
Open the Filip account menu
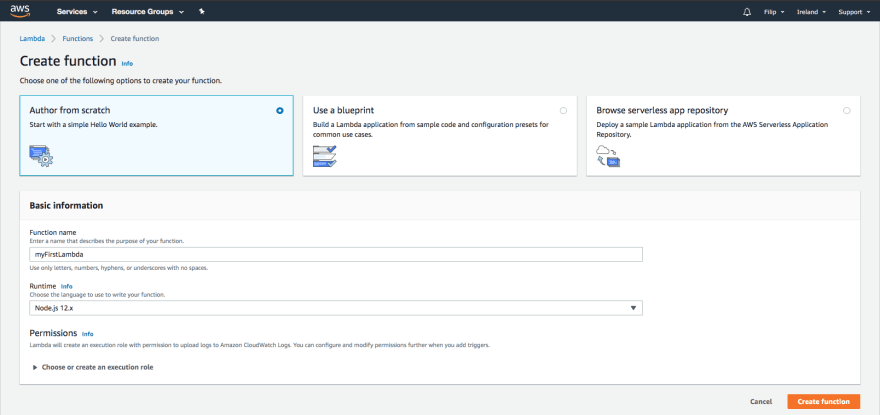(x=774, y=12)
